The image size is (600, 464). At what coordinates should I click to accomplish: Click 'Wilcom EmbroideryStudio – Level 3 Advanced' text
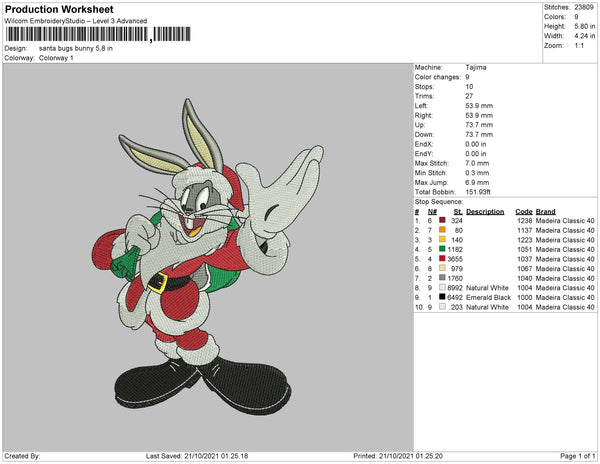point(76,21)
